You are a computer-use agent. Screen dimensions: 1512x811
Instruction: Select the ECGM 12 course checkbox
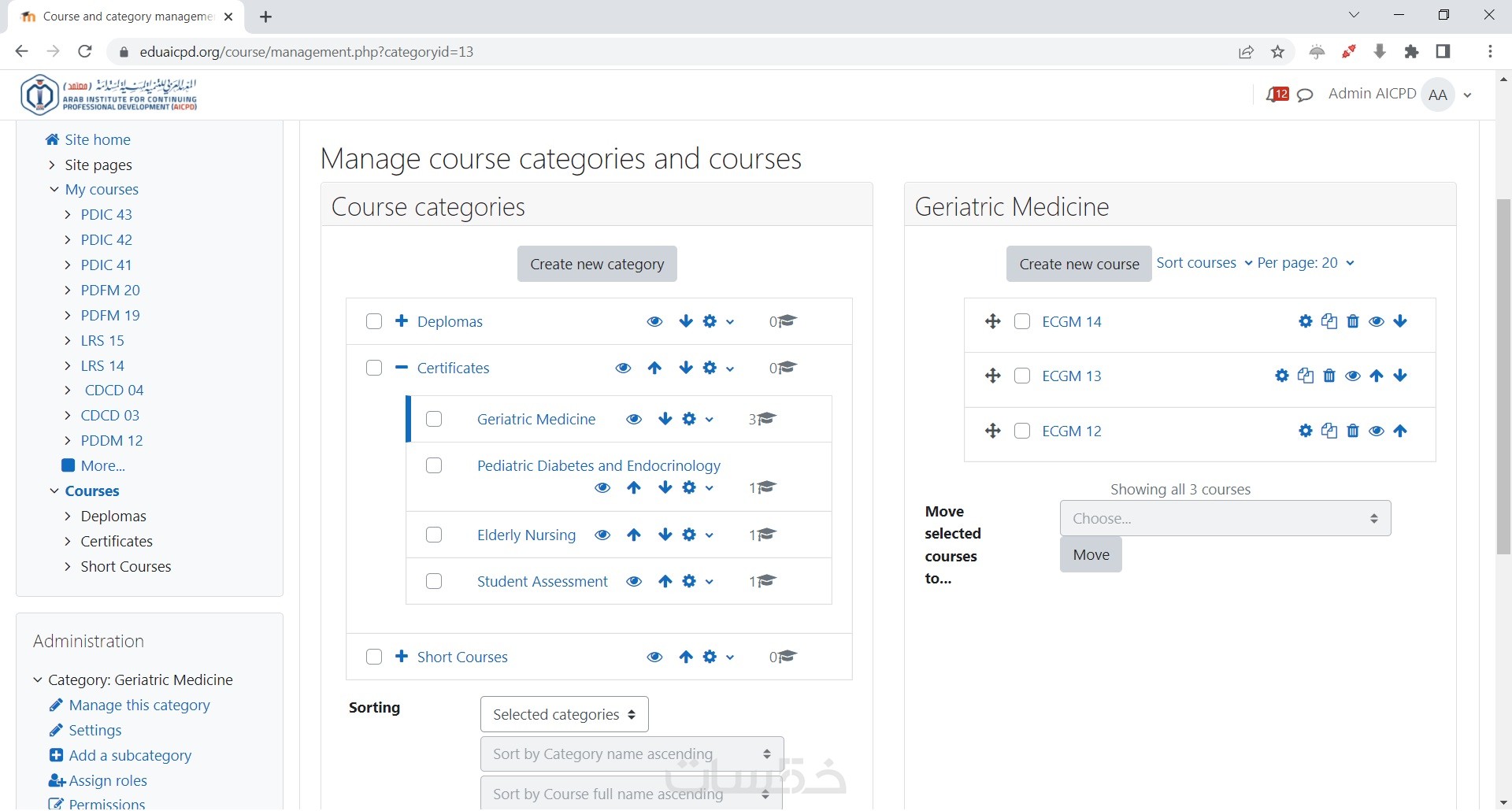[1022, 431]
